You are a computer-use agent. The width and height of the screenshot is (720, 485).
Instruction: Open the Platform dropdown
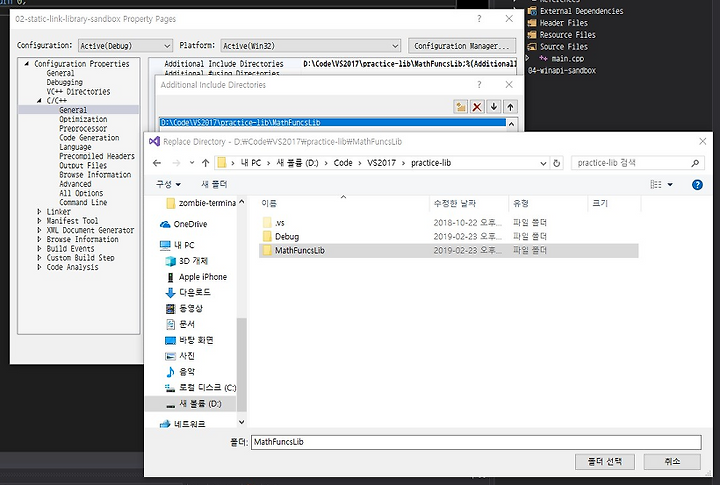coord(310,45)
